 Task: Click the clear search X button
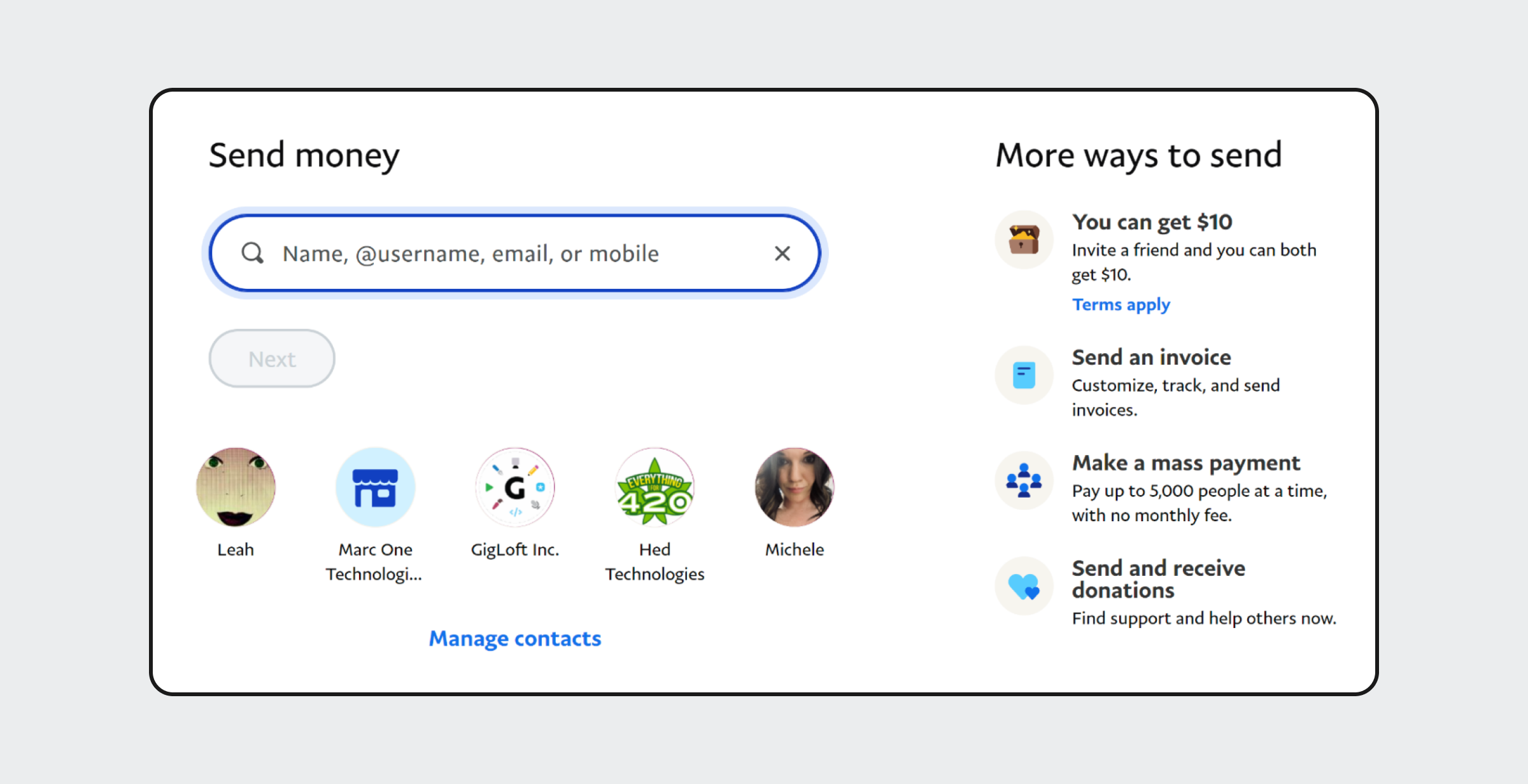[784, 253]
